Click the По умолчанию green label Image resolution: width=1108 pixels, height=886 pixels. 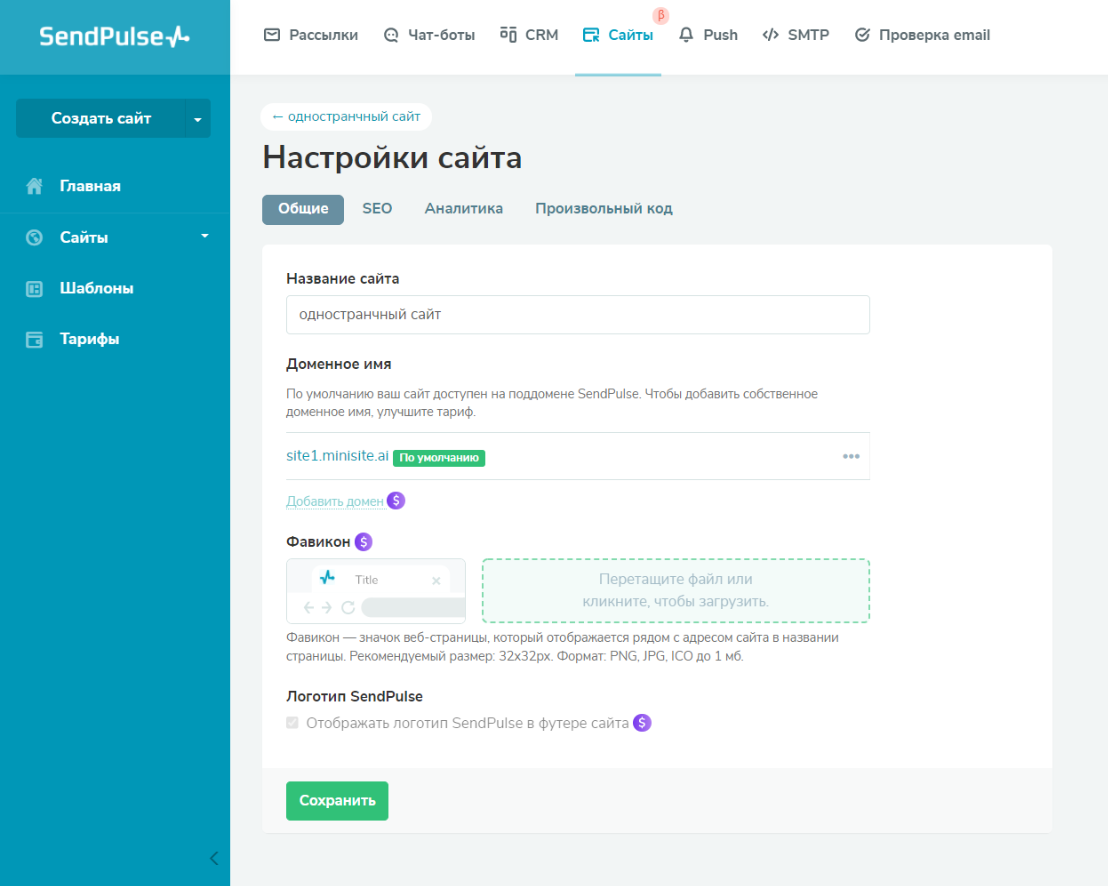(x=439, y=458)
